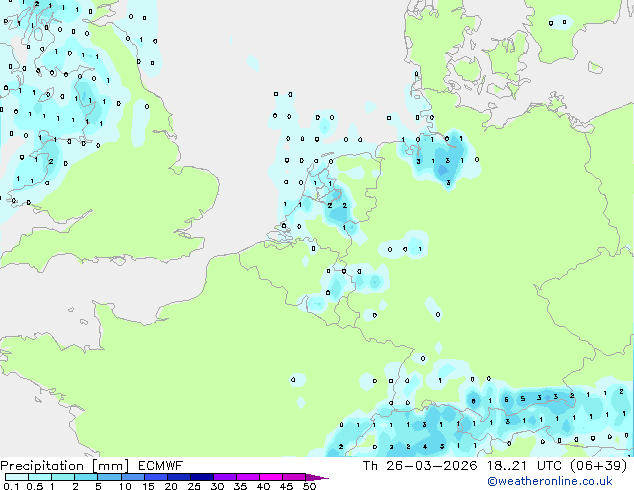Pick the 15–20 mm legend color box

coord(156,477)
